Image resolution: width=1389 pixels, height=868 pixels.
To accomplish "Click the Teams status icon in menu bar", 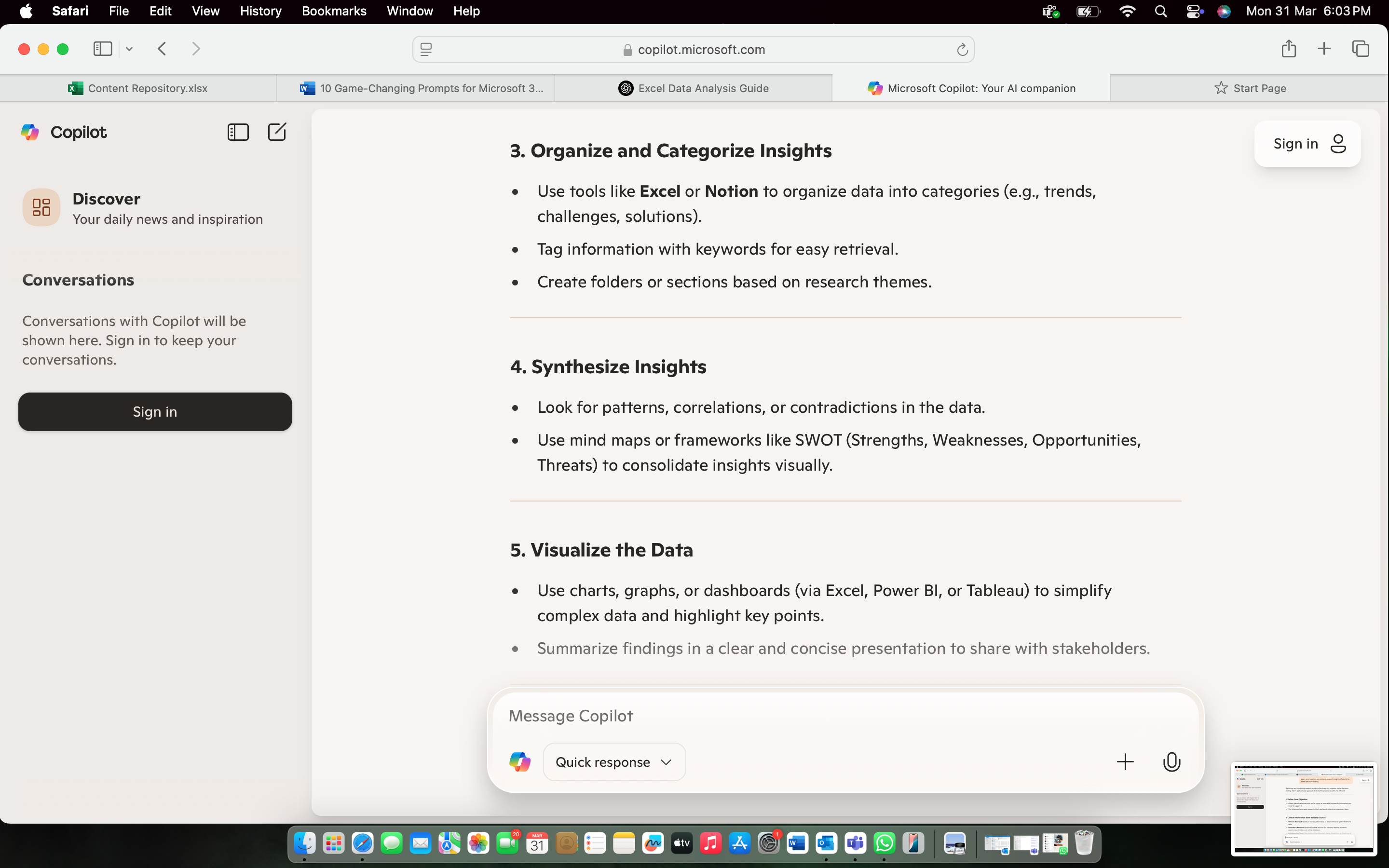I will [x=1050, y=11].
